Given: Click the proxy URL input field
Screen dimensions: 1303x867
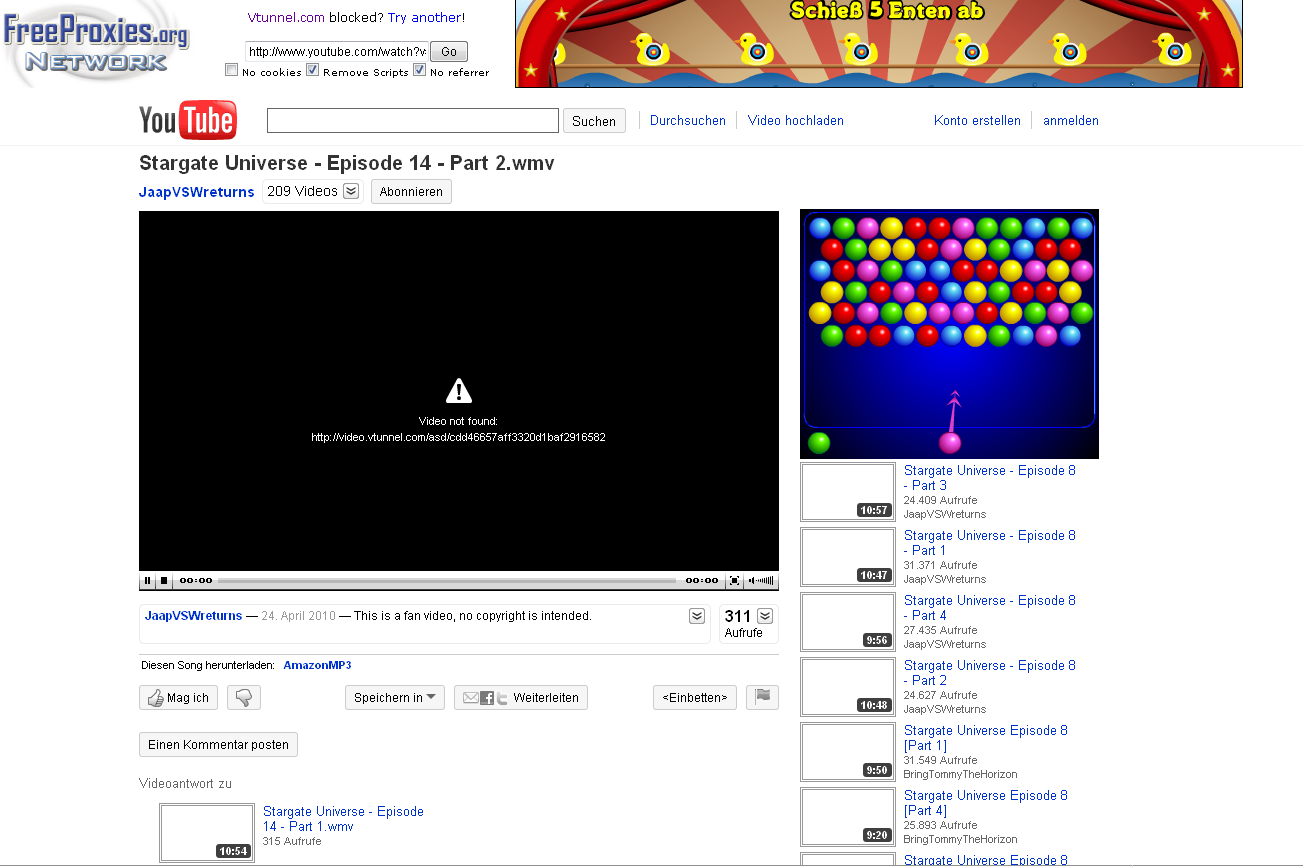Looking at the screenshot, I should [336, 52].
